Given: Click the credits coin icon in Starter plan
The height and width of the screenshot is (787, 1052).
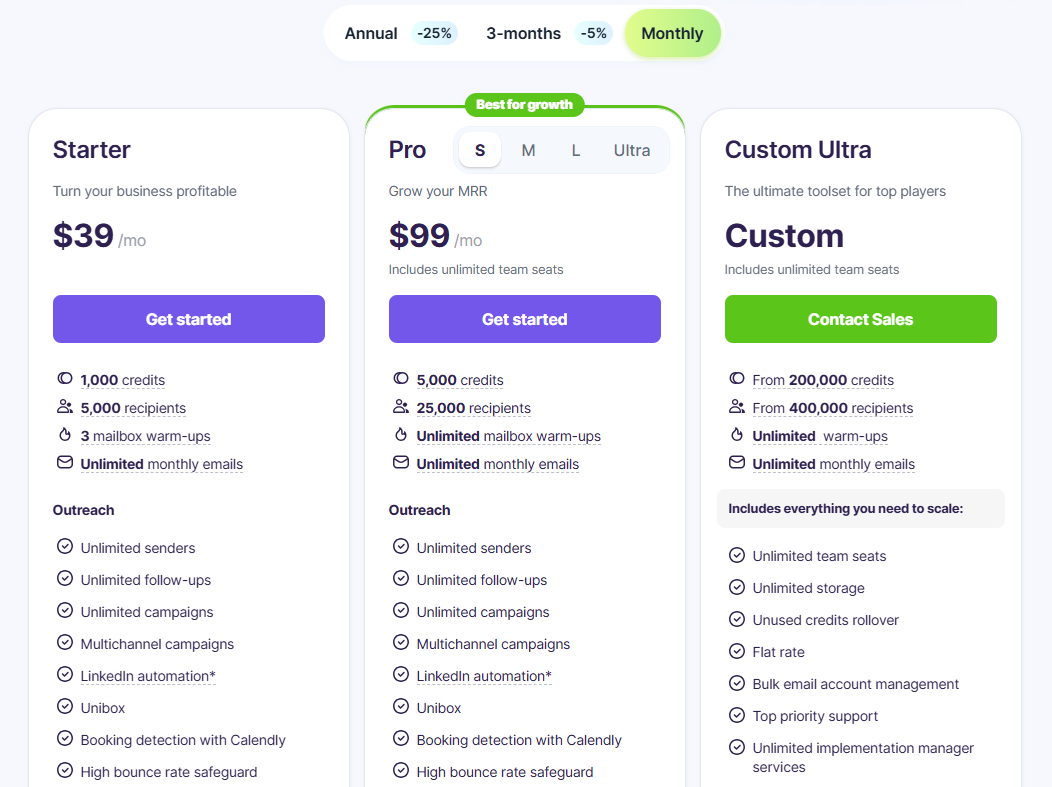Looking at the screenshot, I should (65, 379).
